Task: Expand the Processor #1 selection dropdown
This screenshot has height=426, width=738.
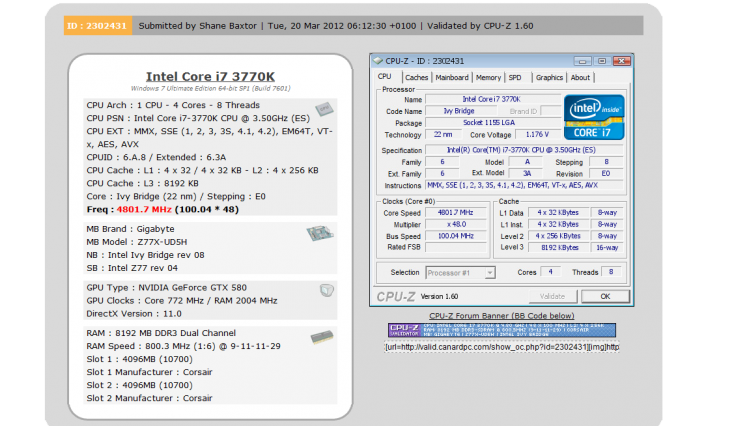Action: pyautogui.click(x=490, y=273)
